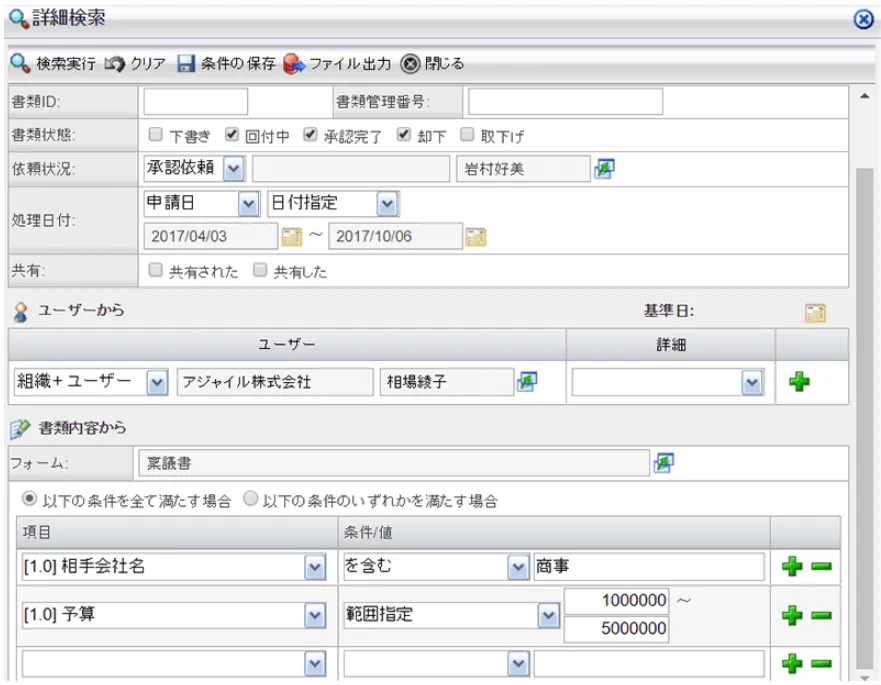This screenshot has height=685, width=881.
Task: Close the 詳細検索 dialog with the X icon
Action: (x=864, y=19)
